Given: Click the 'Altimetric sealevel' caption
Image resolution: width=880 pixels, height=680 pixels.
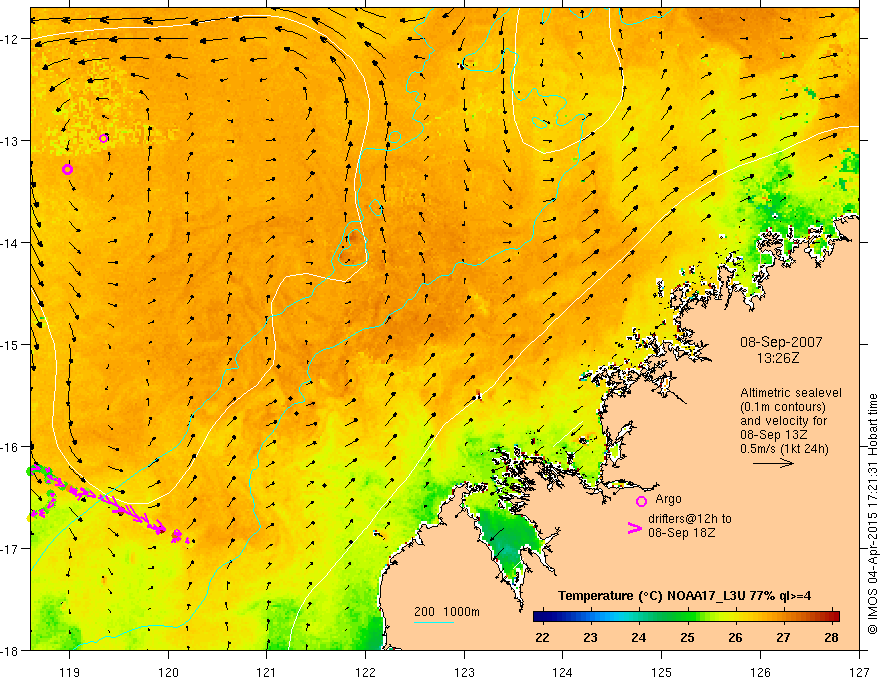Looking at the screenshot, I should (791, 393).
